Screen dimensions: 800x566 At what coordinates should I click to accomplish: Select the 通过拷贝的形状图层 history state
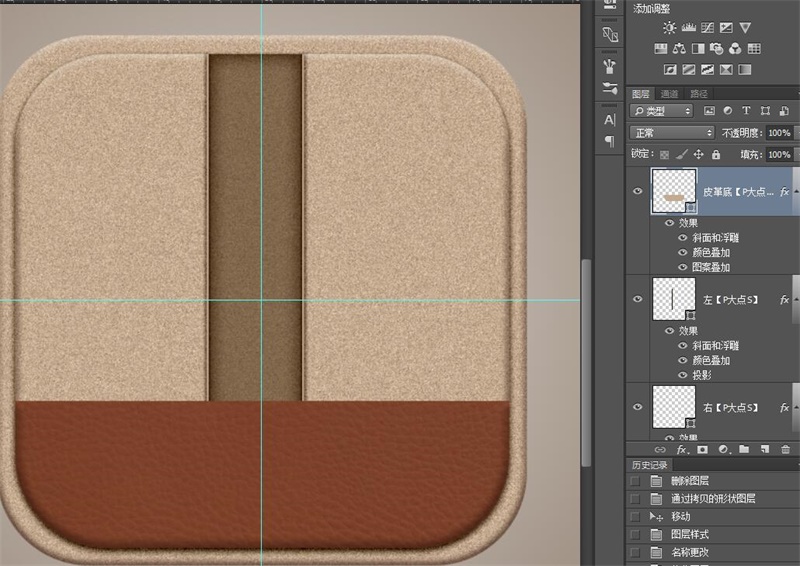click(713, 499)
